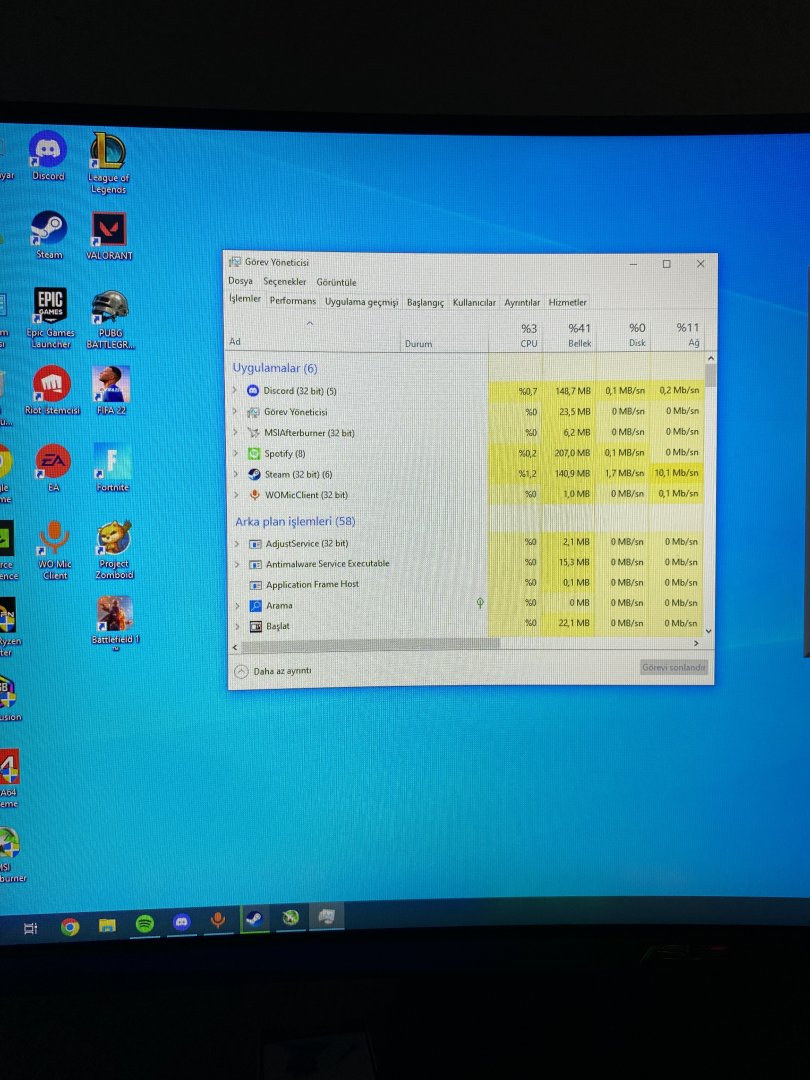Click the horizontal scrollbar thumb in Task Manager
Image resolution: width=810 pixels, height=1080 pixels.
371,644
